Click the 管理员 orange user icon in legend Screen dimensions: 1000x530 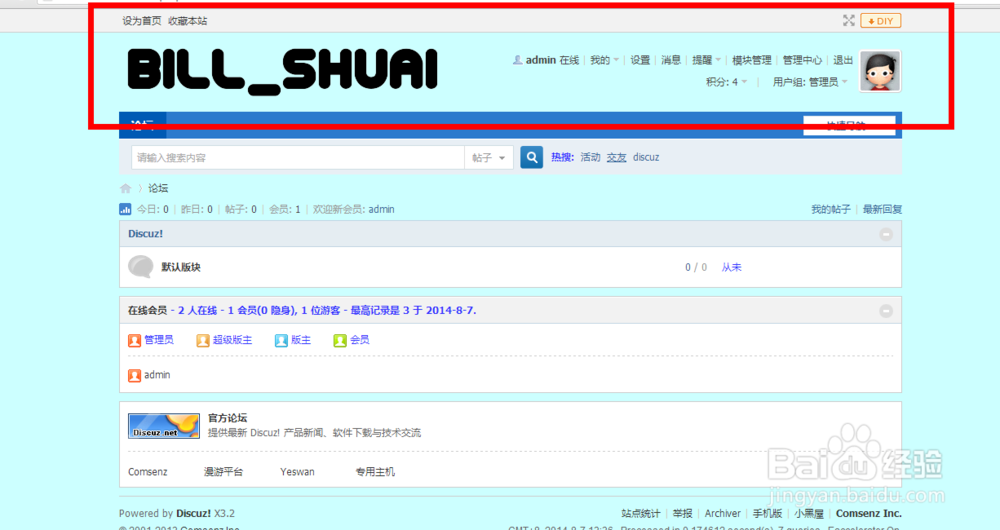[x=134, y=340]
